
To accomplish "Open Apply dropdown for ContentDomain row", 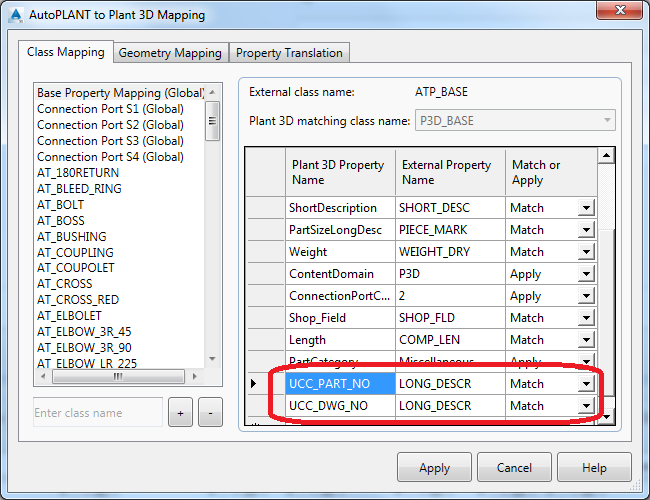I will [x=586, y=274].
